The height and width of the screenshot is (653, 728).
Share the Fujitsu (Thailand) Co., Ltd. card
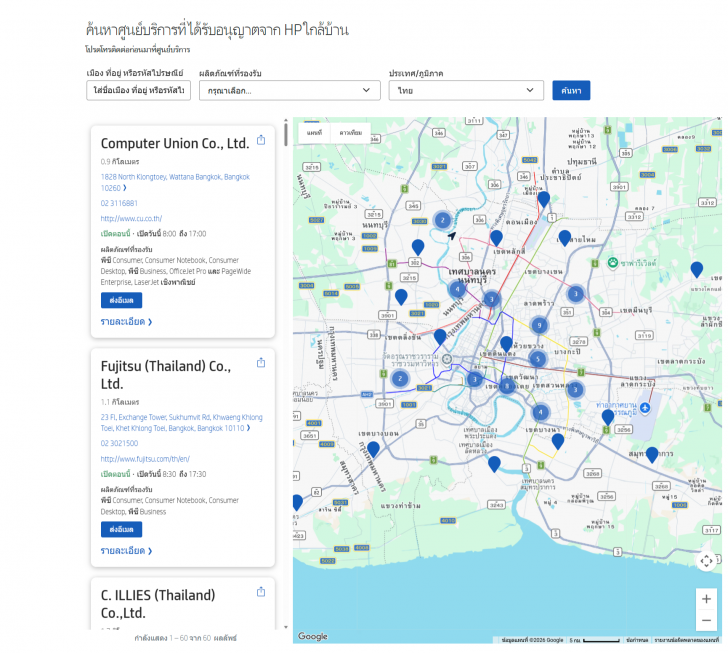click(261, 363)
